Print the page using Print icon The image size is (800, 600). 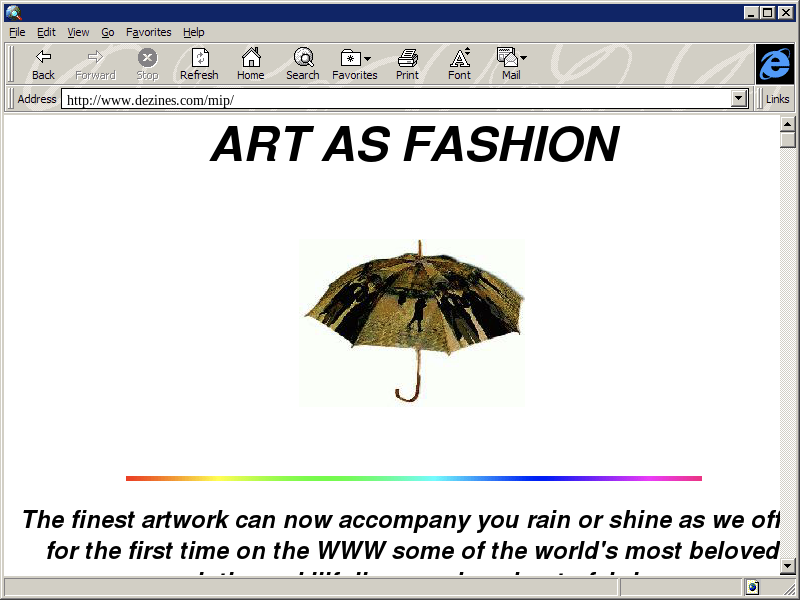(407, 58)
